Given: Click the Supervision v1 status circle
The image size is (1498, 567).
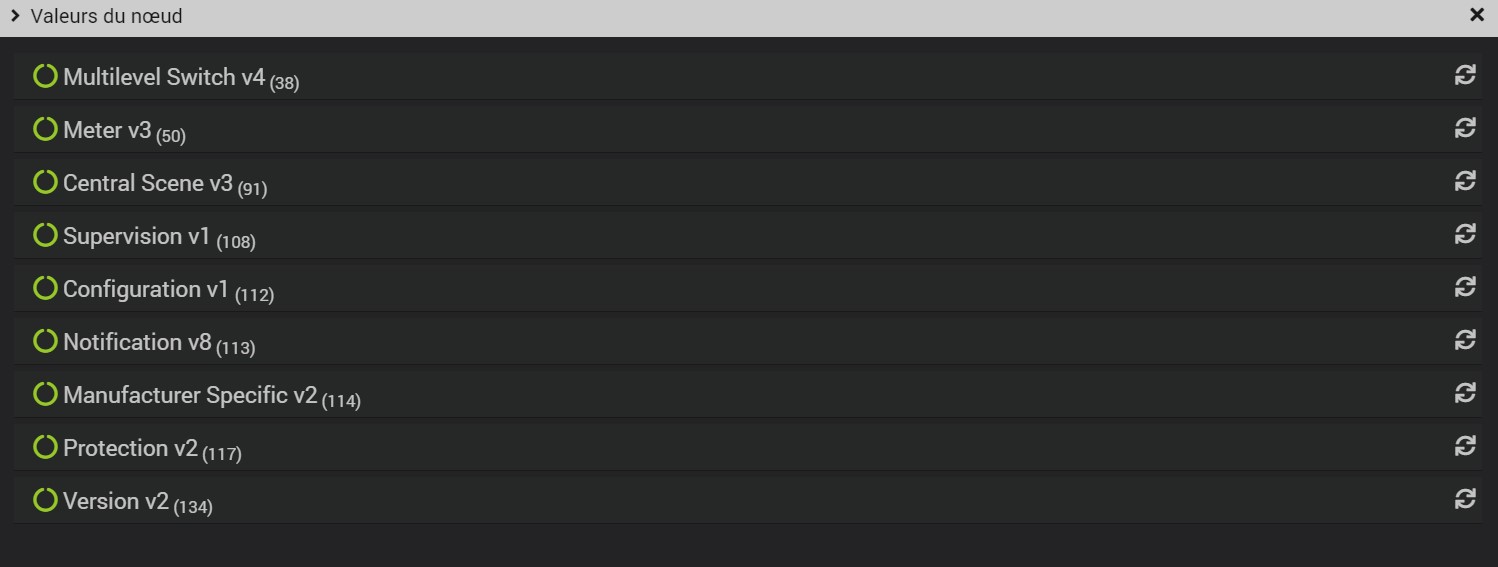Looking at the screenshot, I should click(45, 235).
